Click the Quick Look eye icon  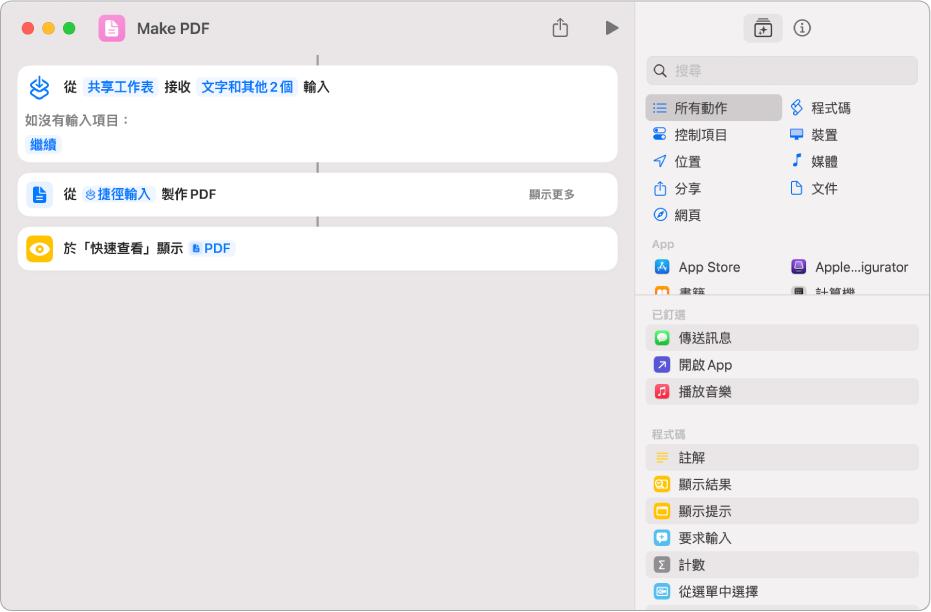pos(39,249)
